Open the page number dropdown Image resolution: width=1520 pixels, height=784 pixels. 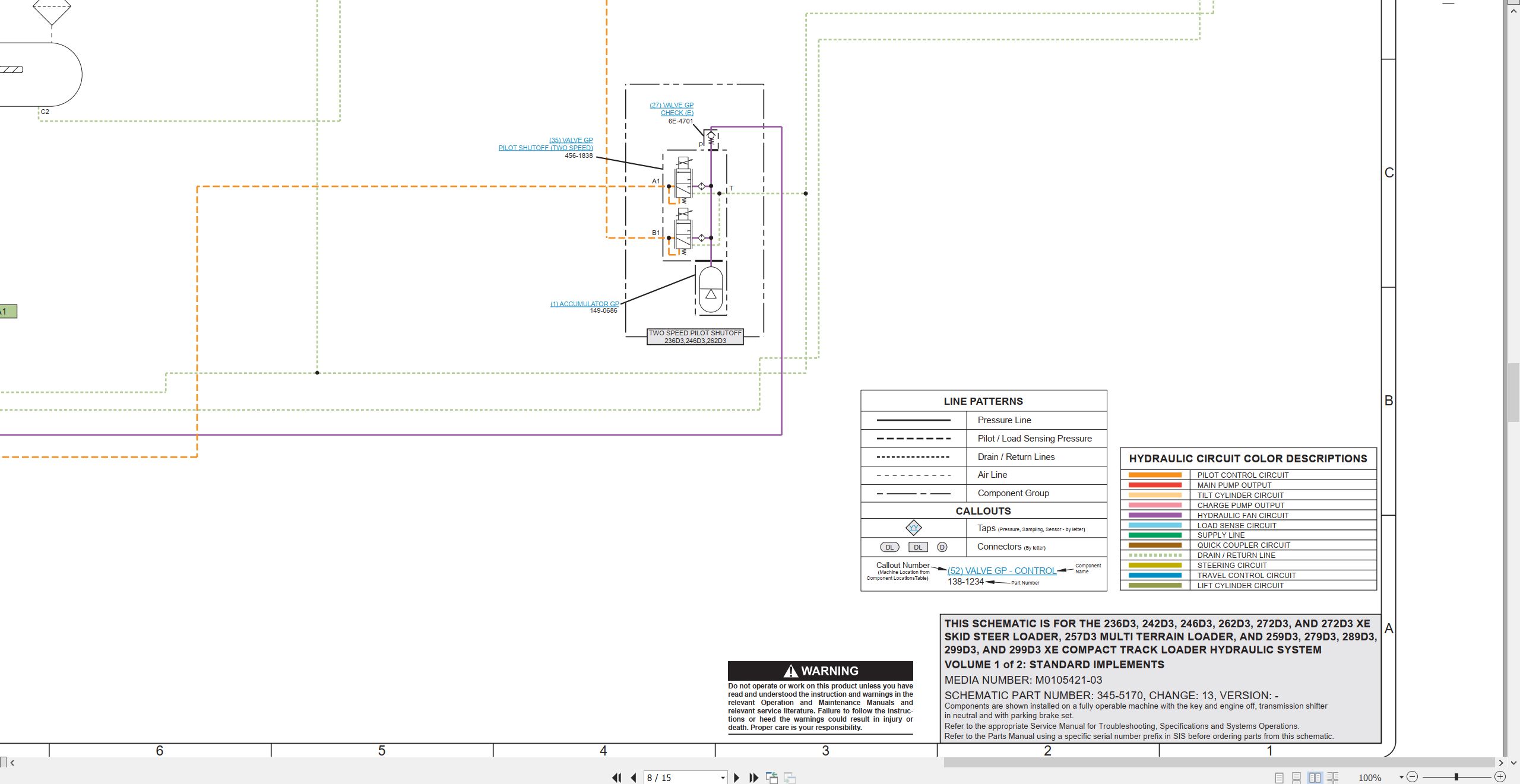click(x=723, y=777)
